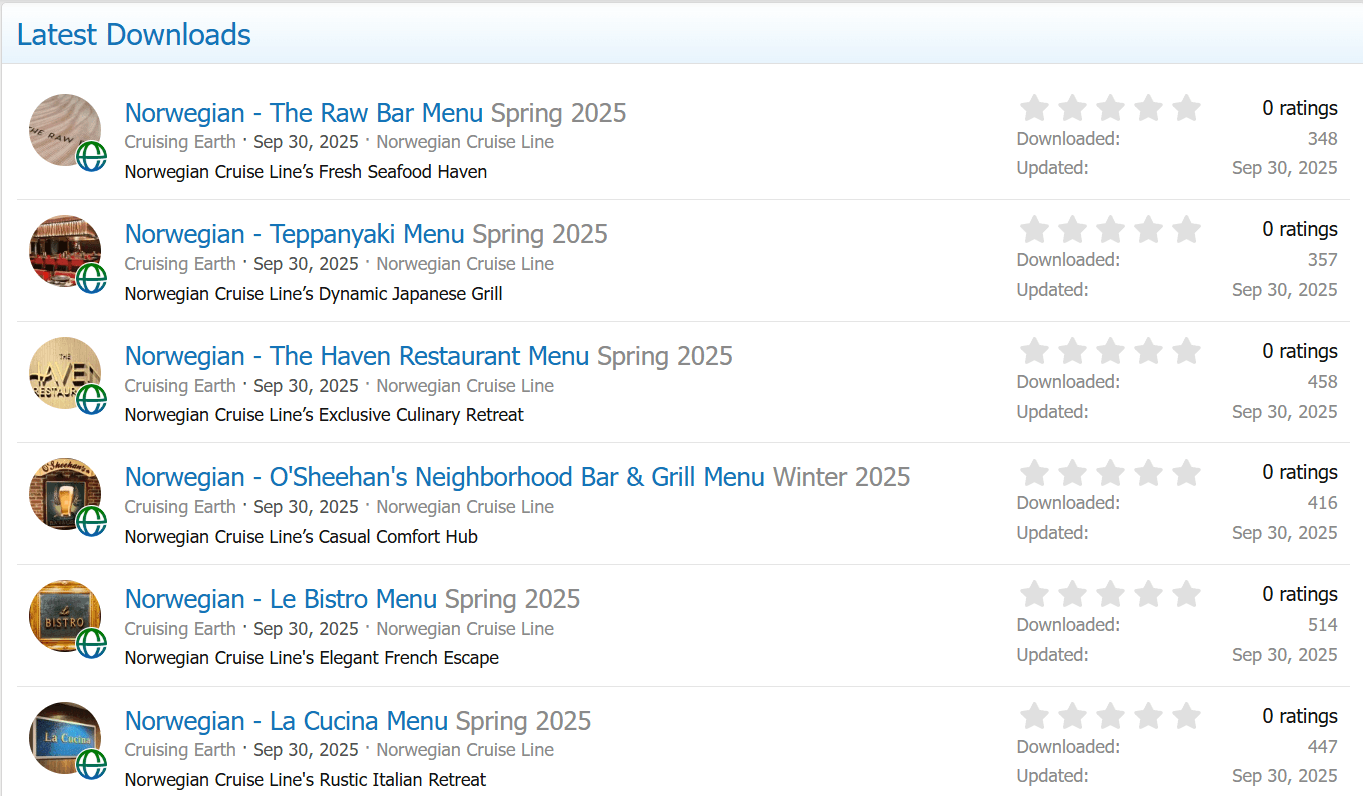Click the rating stars for Haven Restaurant Menu
The image size is (1363, 796).
point(1110,351)
